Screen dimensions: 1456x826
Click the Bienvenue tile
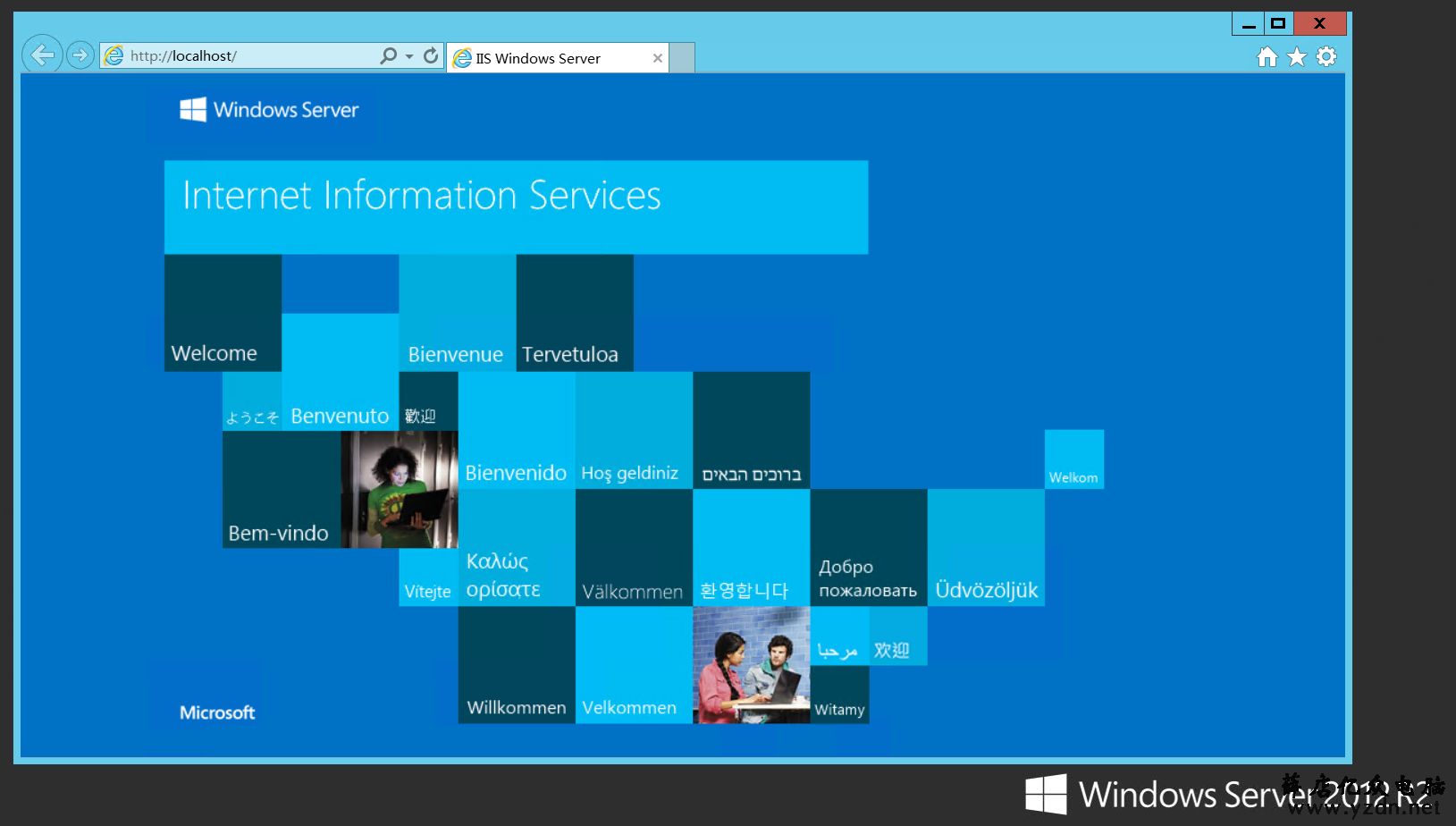[458, 313]
